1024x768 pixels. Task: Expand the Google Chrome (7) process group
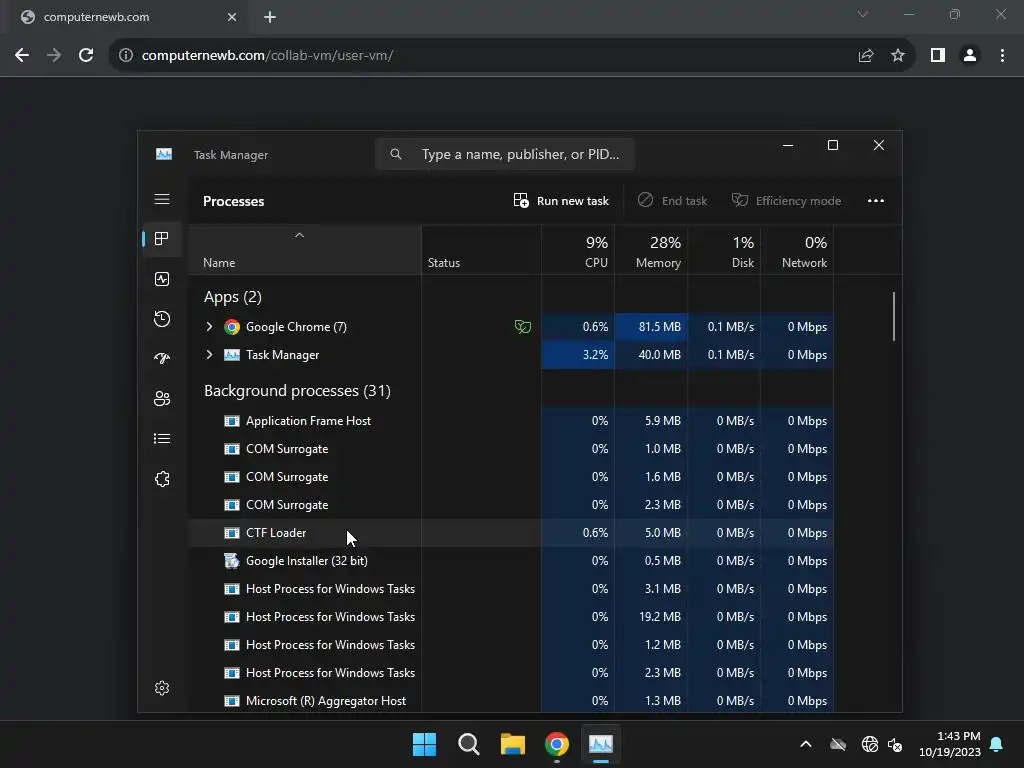(209, 327)
